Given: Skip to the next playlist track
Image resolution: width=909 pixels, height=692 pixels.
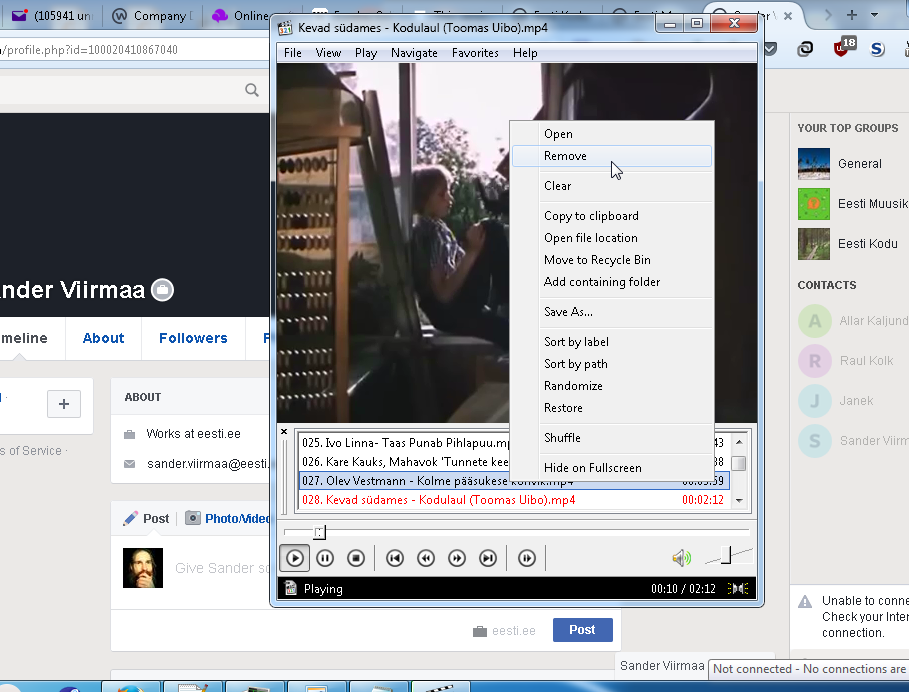Looking at the screenshot, I should click(x=488, y=558).
